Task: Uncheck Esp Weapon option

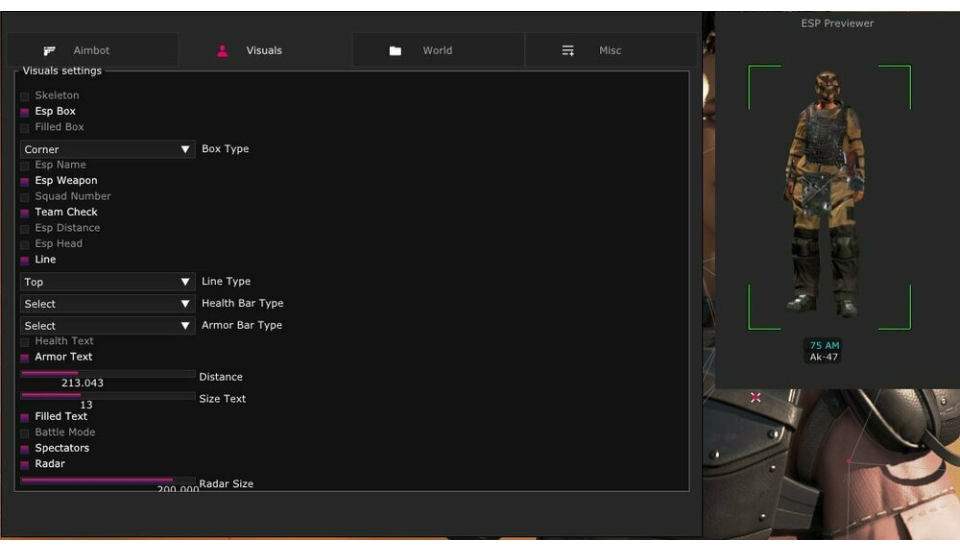Action: tap(24, 181)
